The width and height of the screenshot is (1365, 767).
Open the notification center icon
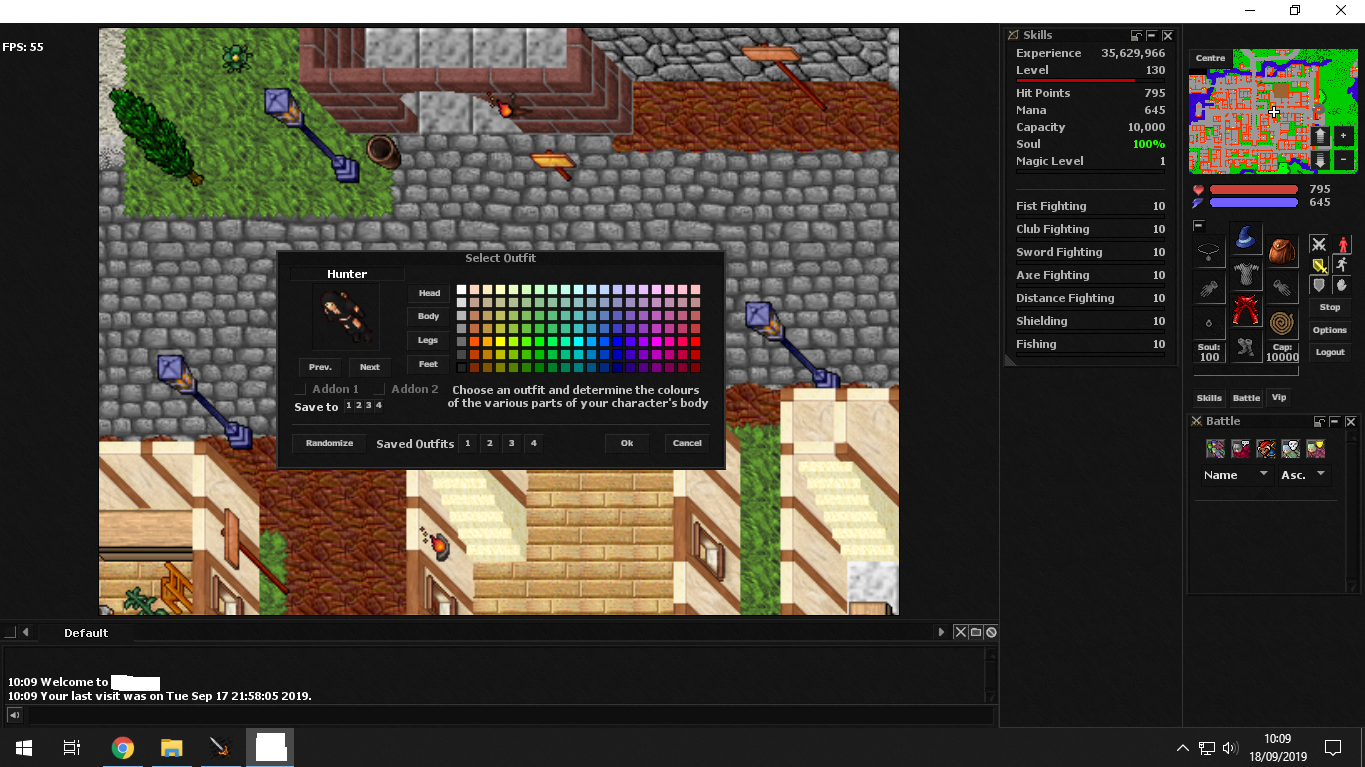pos(1332,748)
